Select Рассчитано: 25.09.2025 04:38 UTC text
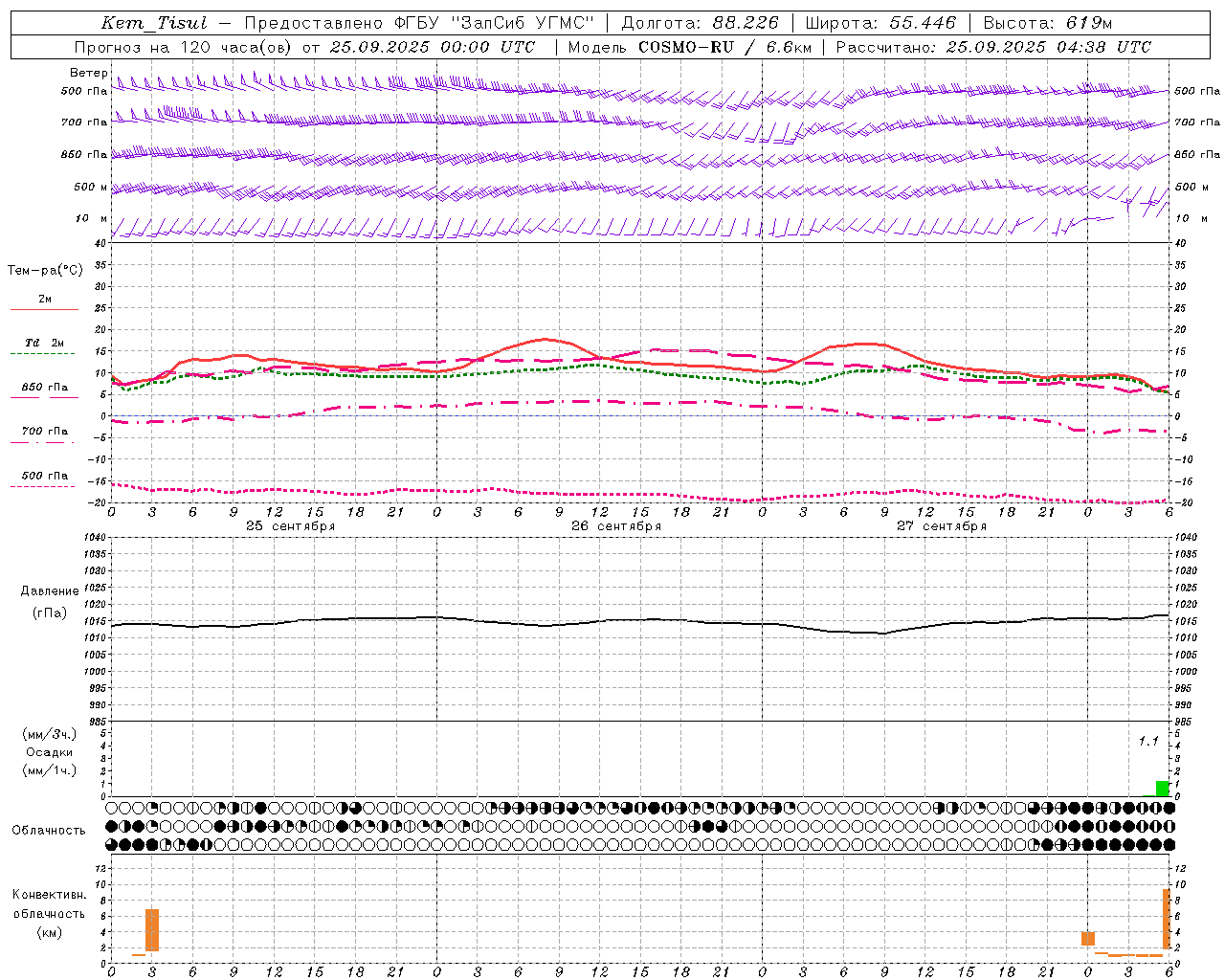 [x=993, y=47]
